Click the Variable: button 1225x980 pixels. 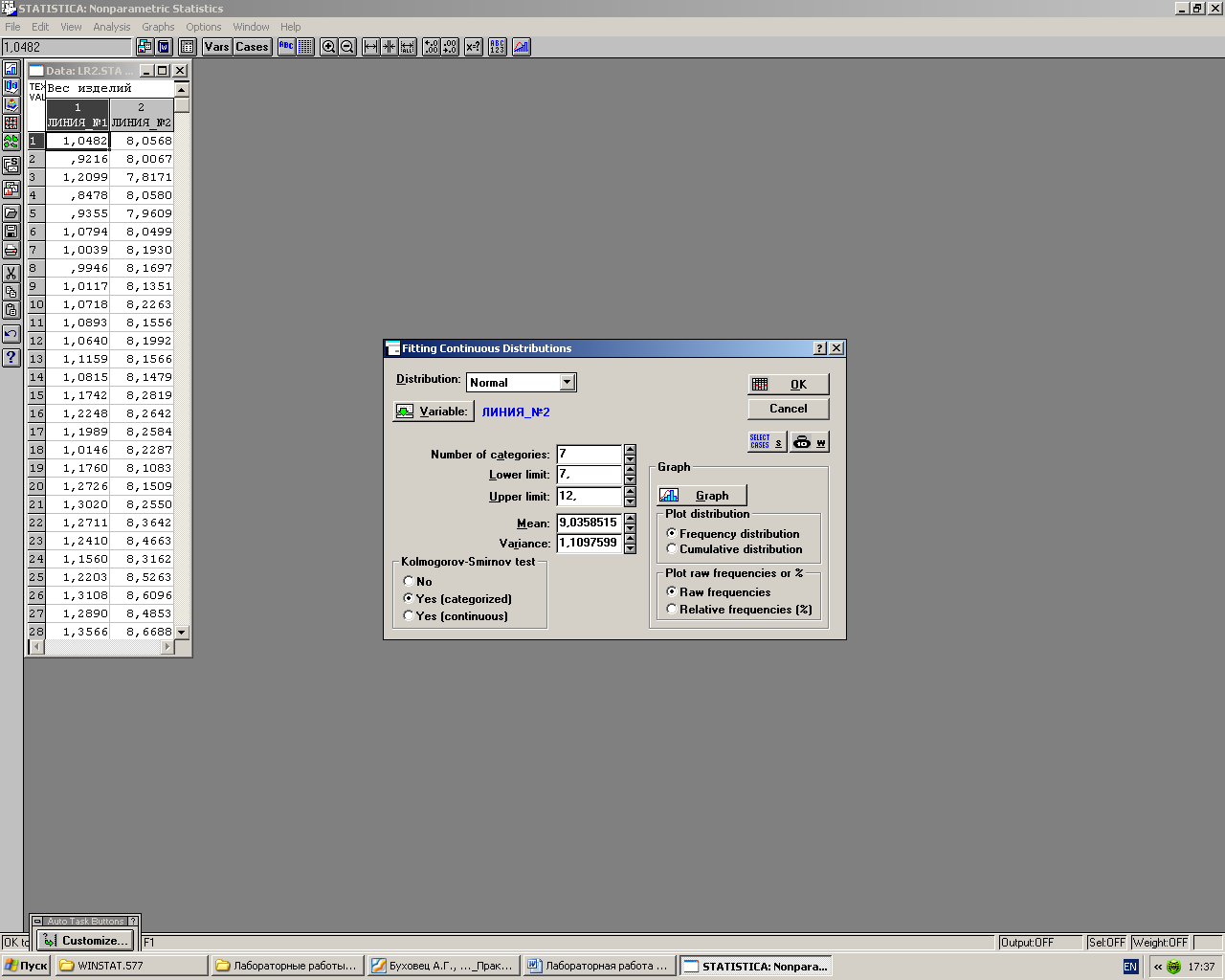pyautogui.click(x=434, y=412)
